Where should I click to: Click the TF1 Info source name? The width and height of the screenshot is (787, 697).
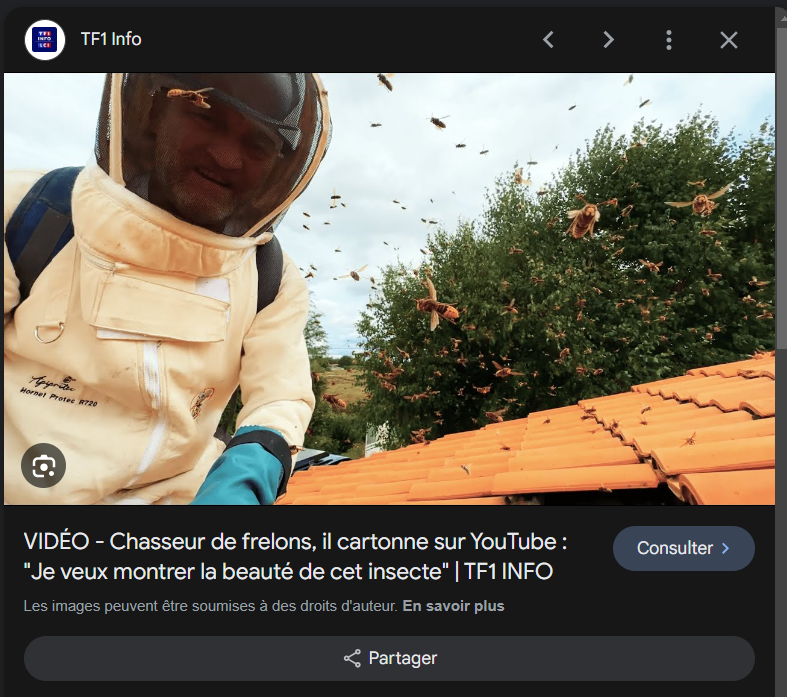click(111, 40)
